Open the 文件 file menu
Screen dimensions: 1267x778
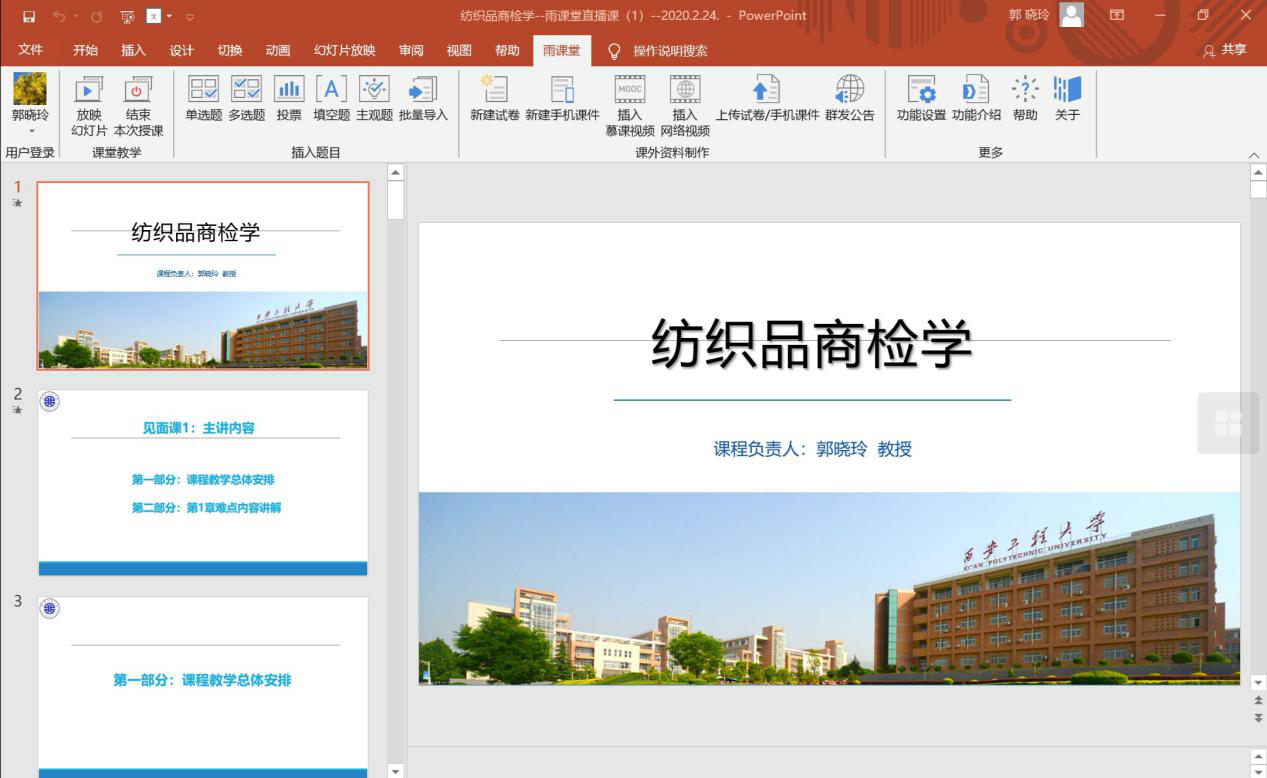[30, 50]
